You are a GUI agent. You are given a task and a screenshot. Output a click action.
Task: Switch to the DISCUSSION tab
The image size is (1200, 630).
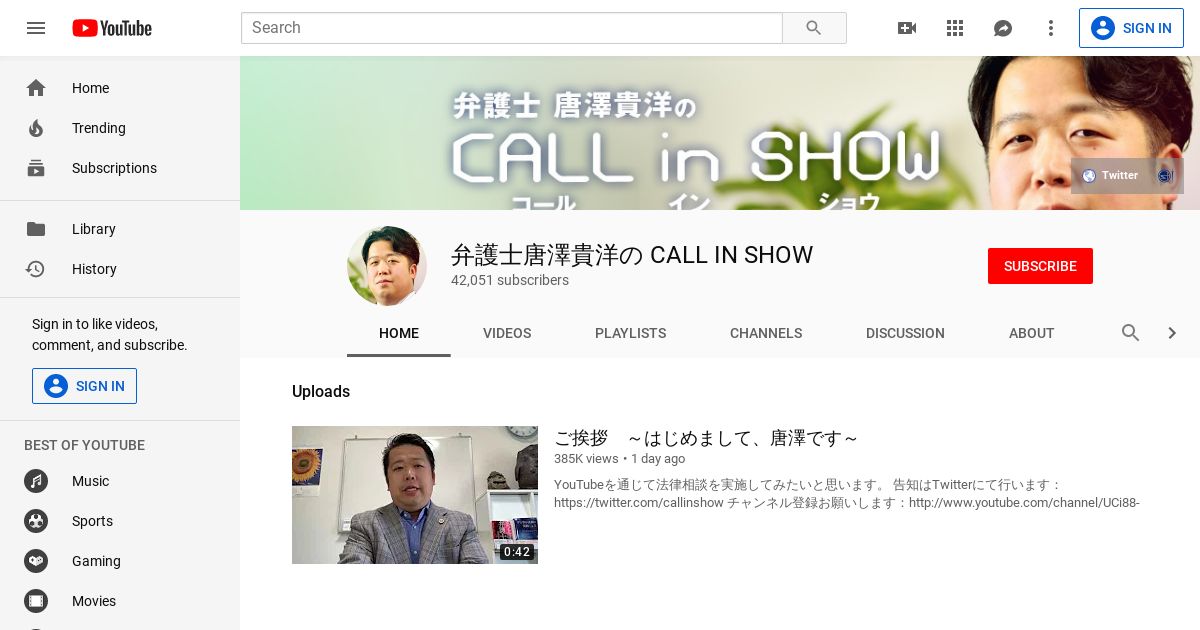(x=905, y=333)
